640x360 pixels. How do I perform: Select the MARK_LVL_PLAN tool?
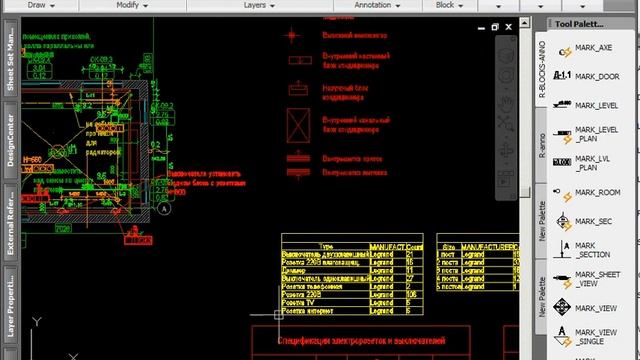click(x=582, y=163)
